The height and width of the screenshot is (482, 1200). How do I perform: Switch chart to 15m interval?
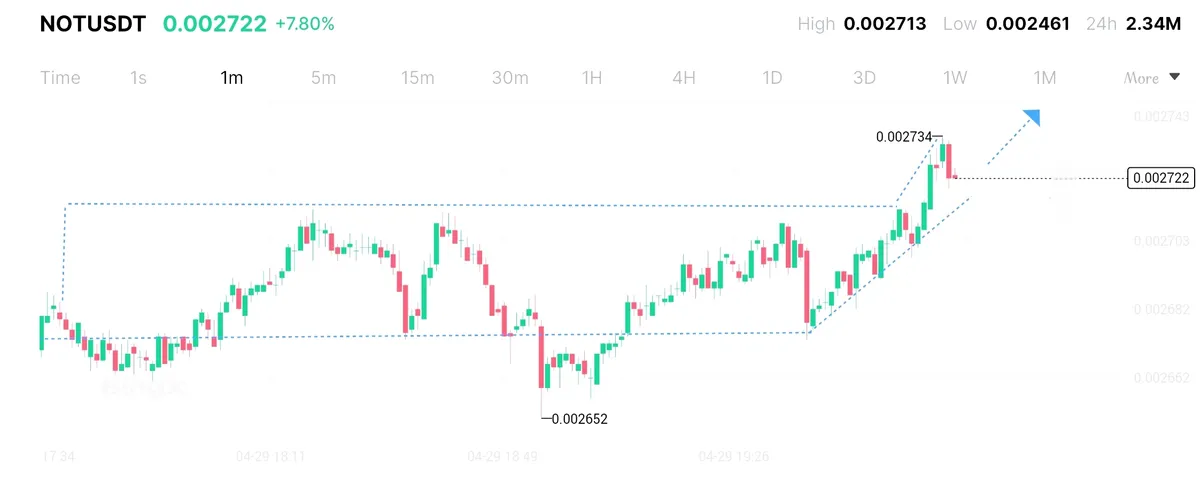click(417, 78)
